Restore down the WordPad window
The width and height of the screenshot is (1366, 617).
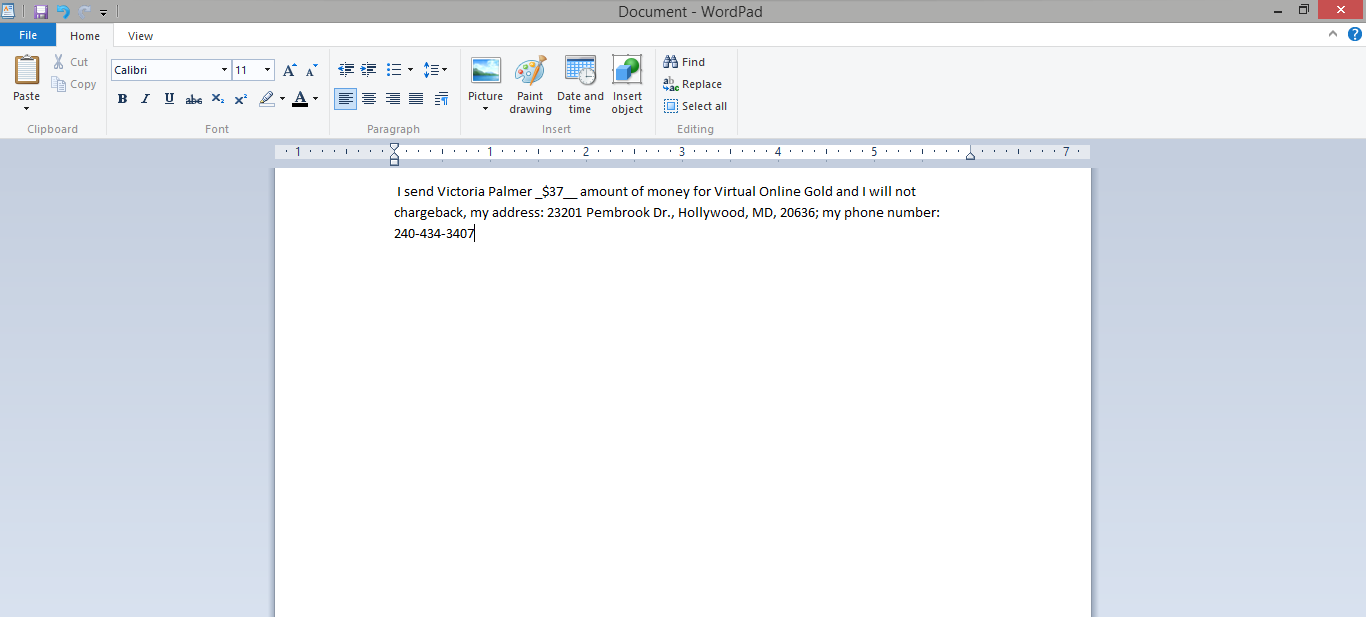coord(1303,9)
